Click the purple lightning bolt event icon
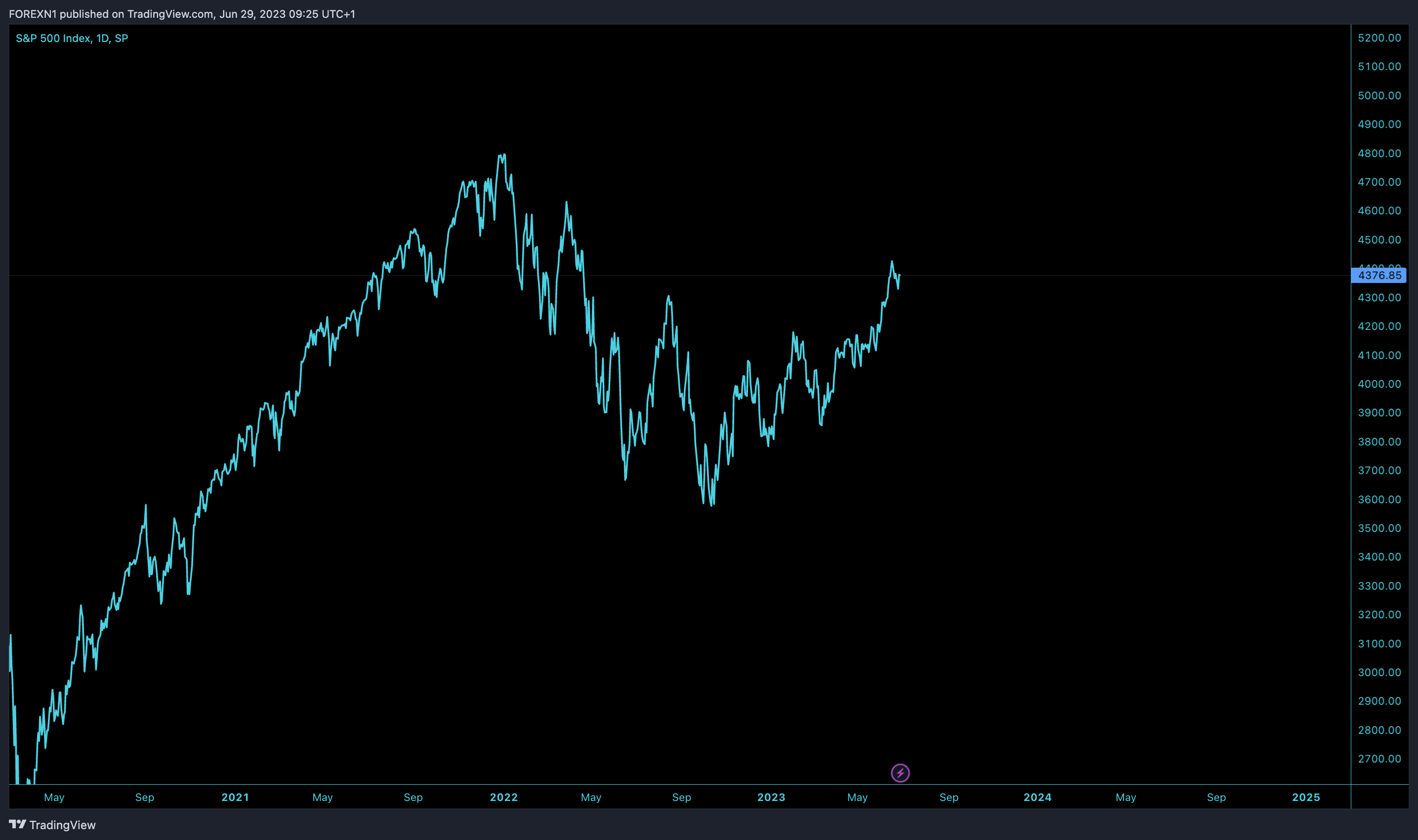The height and width of the screenshot is (840, 1418). pos(900,773)
